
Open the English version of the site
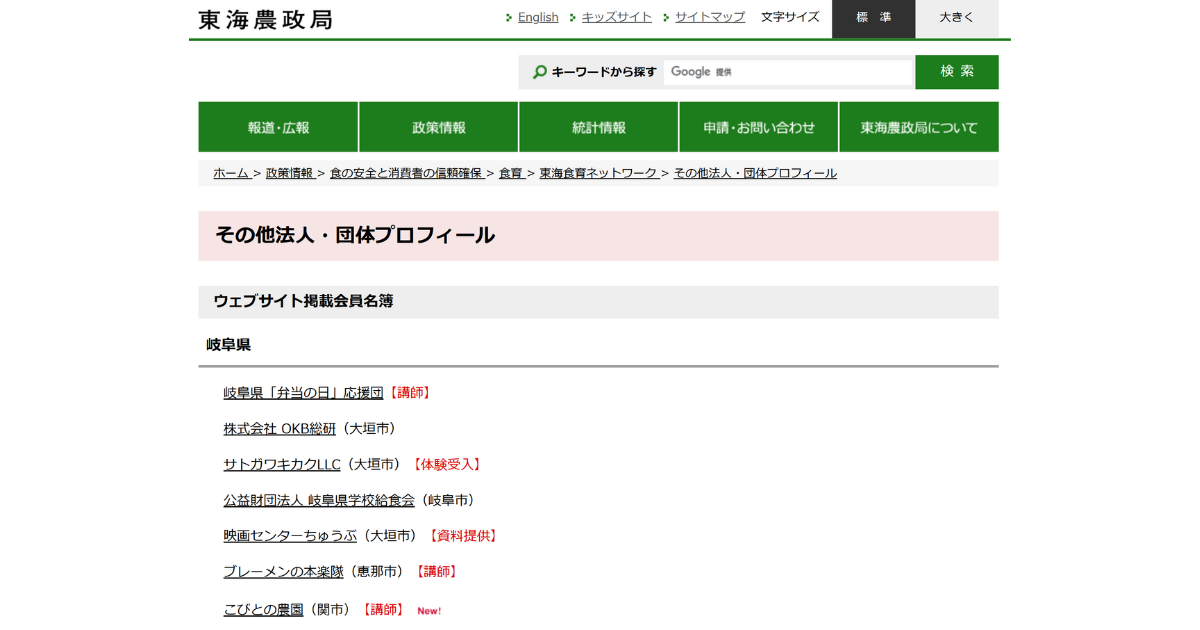tap(537, 17)
